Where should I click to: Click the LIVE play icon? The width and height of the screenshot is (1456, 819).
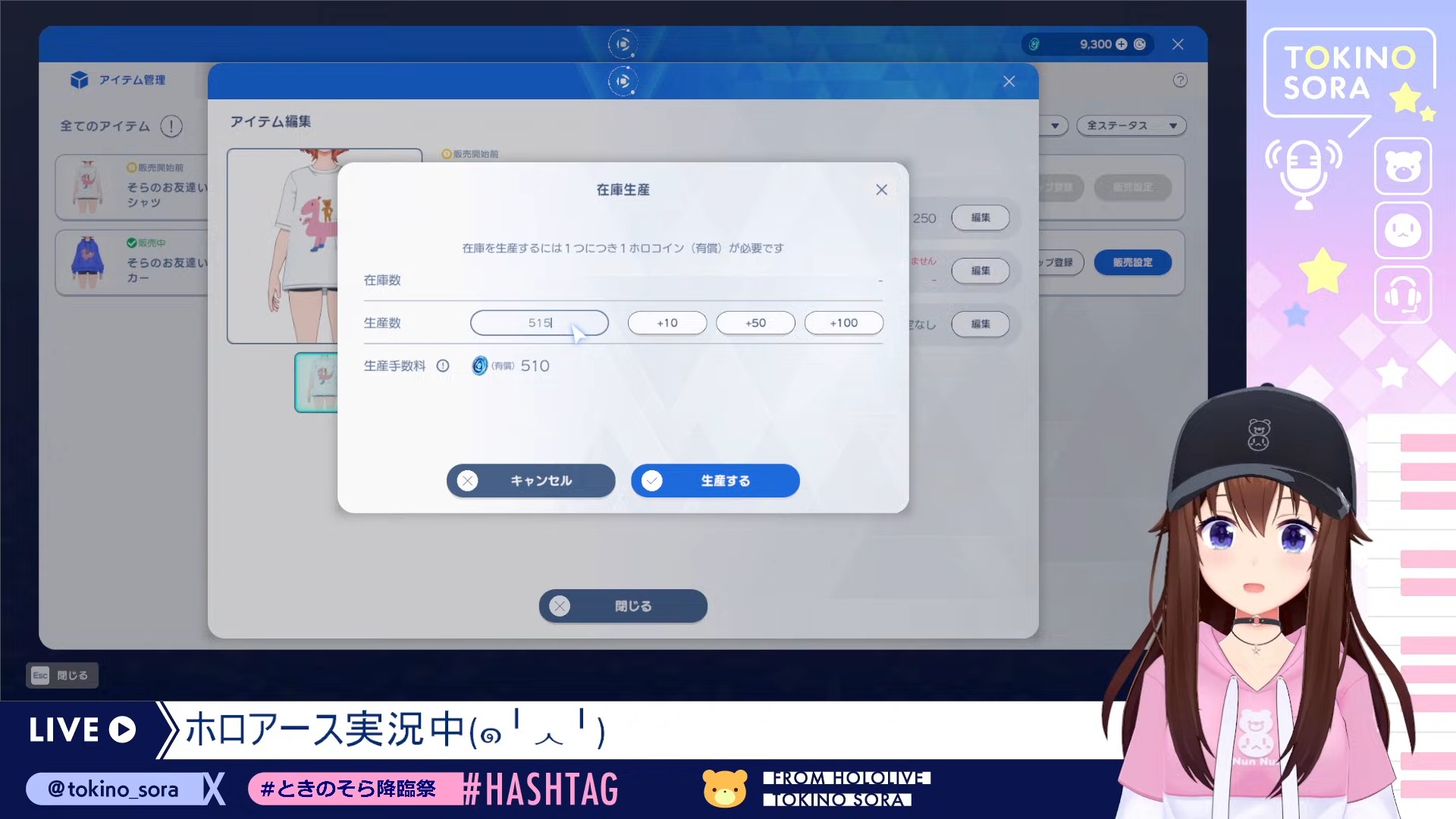(x=122, y=730)
